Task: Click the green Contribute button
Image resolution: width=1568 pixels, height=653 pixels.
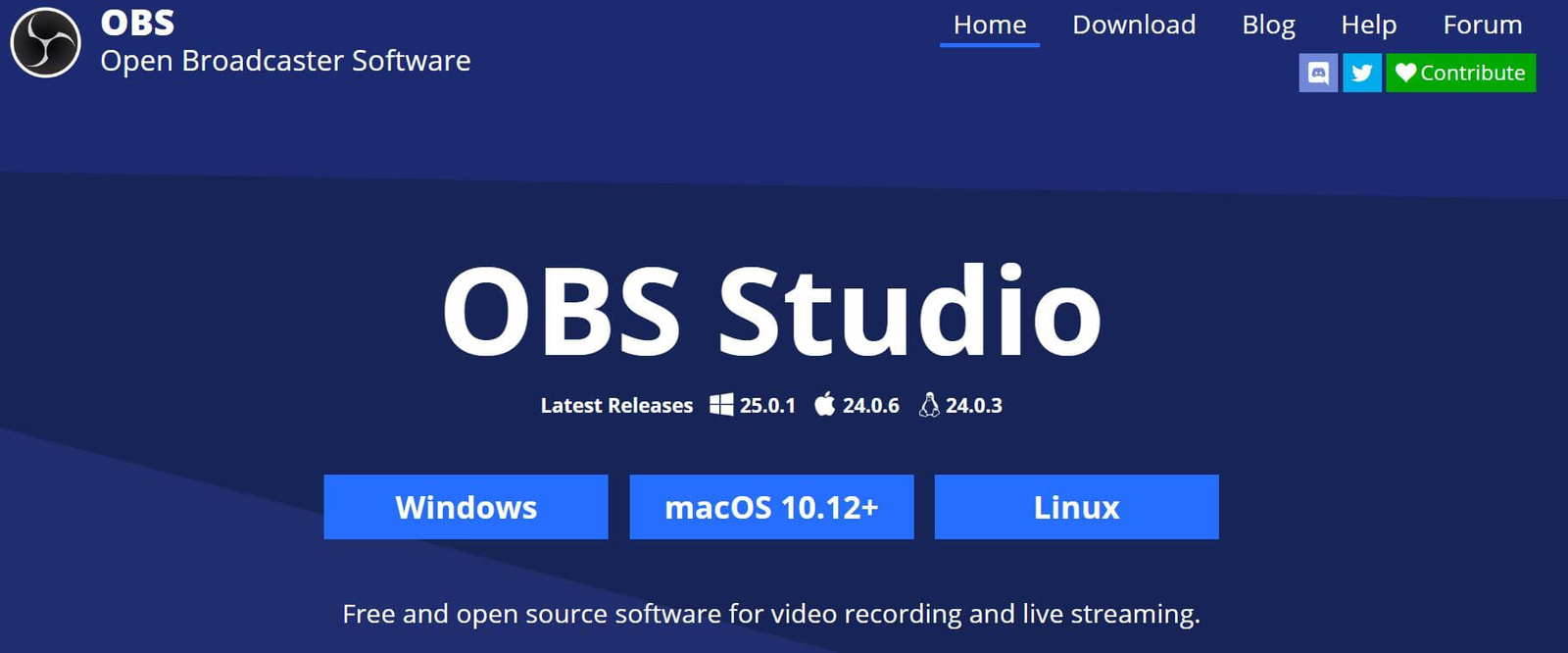Action: pyautogui.click(x=1460, y=73)
